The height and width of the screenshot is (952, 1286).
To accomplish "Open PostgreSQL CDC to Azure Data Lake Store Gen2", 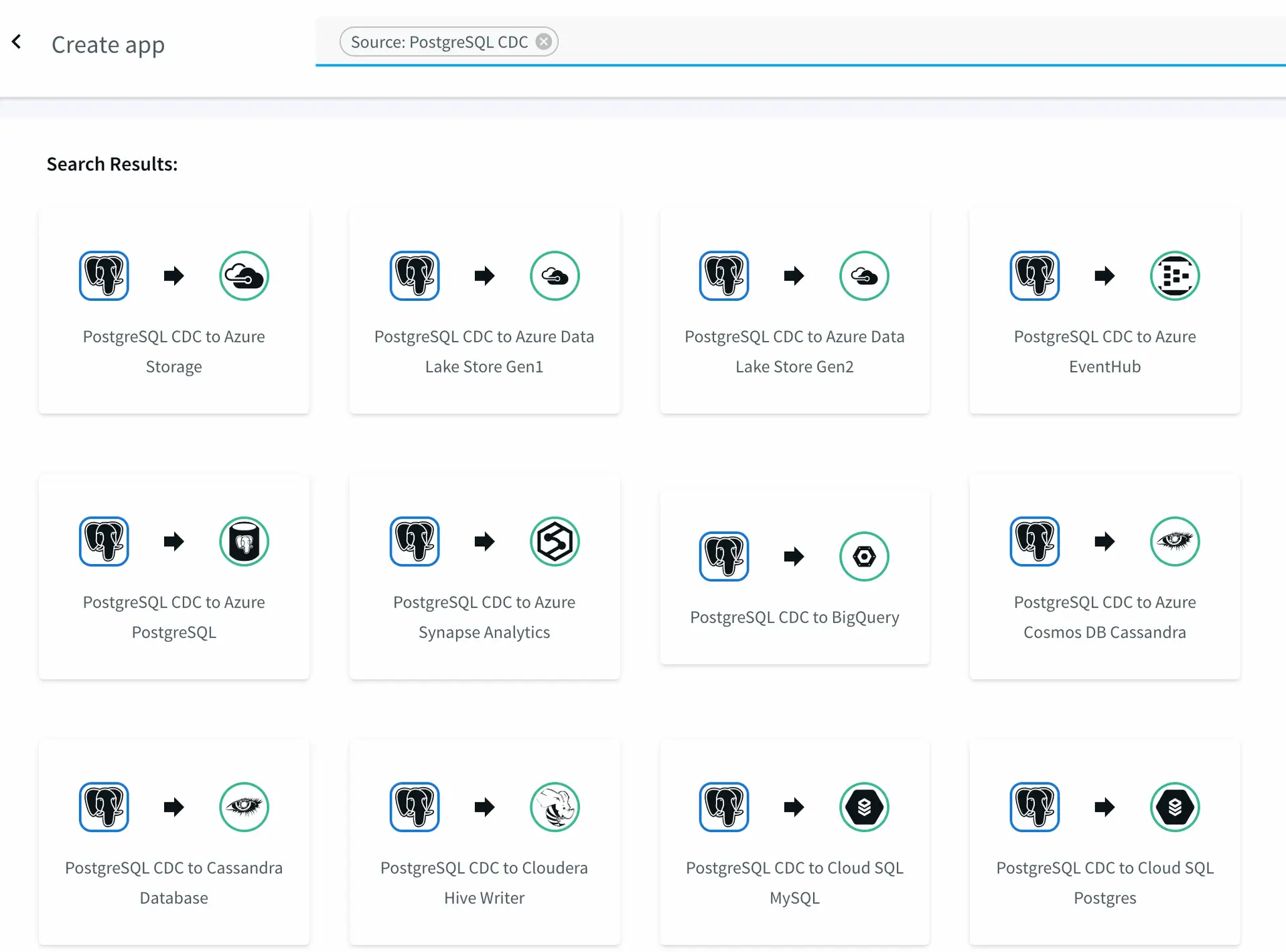I will click(794, 351).
